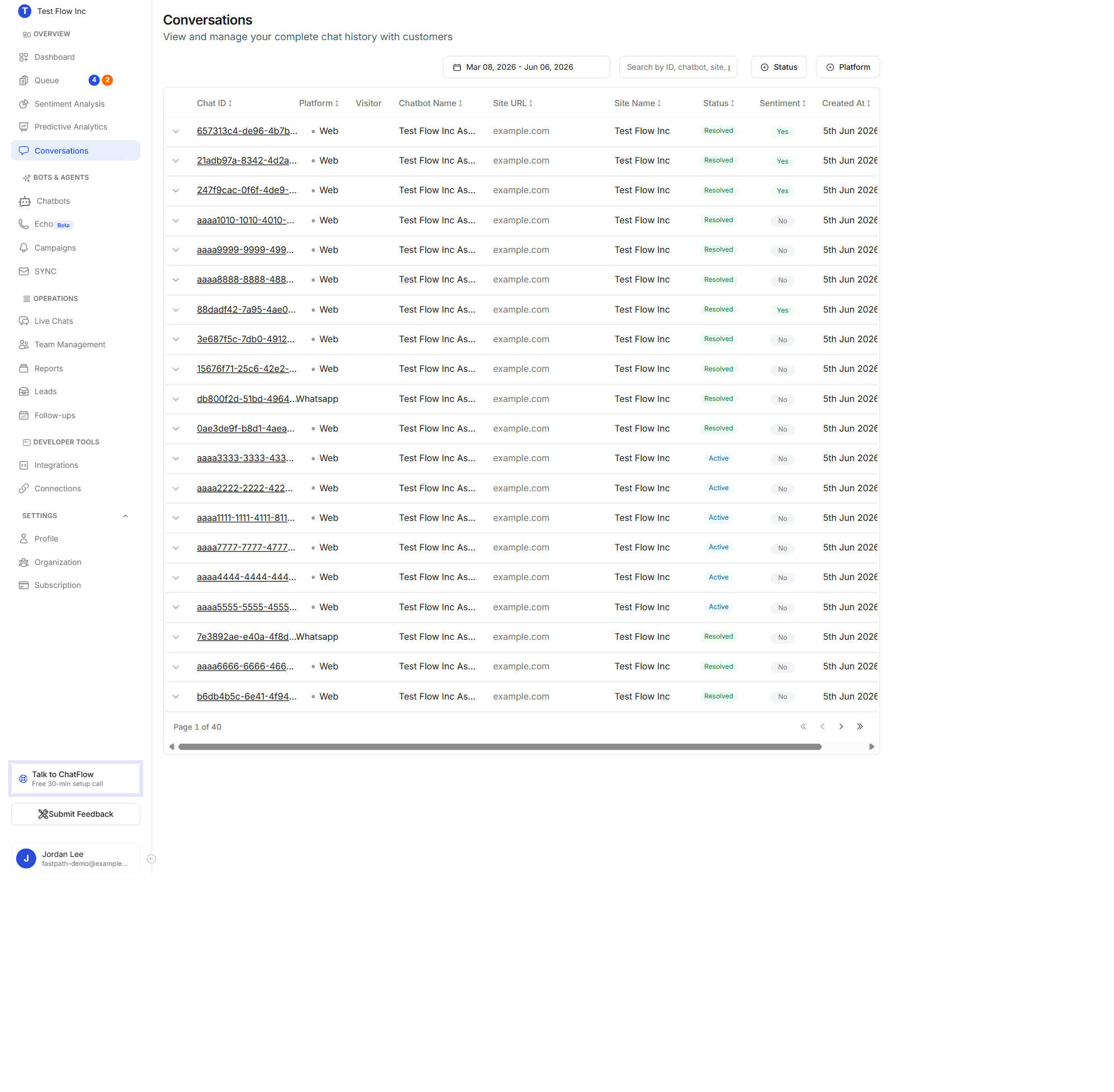Open the date range picker Mar 08 - Jun 06

click(x=527, y=67)
